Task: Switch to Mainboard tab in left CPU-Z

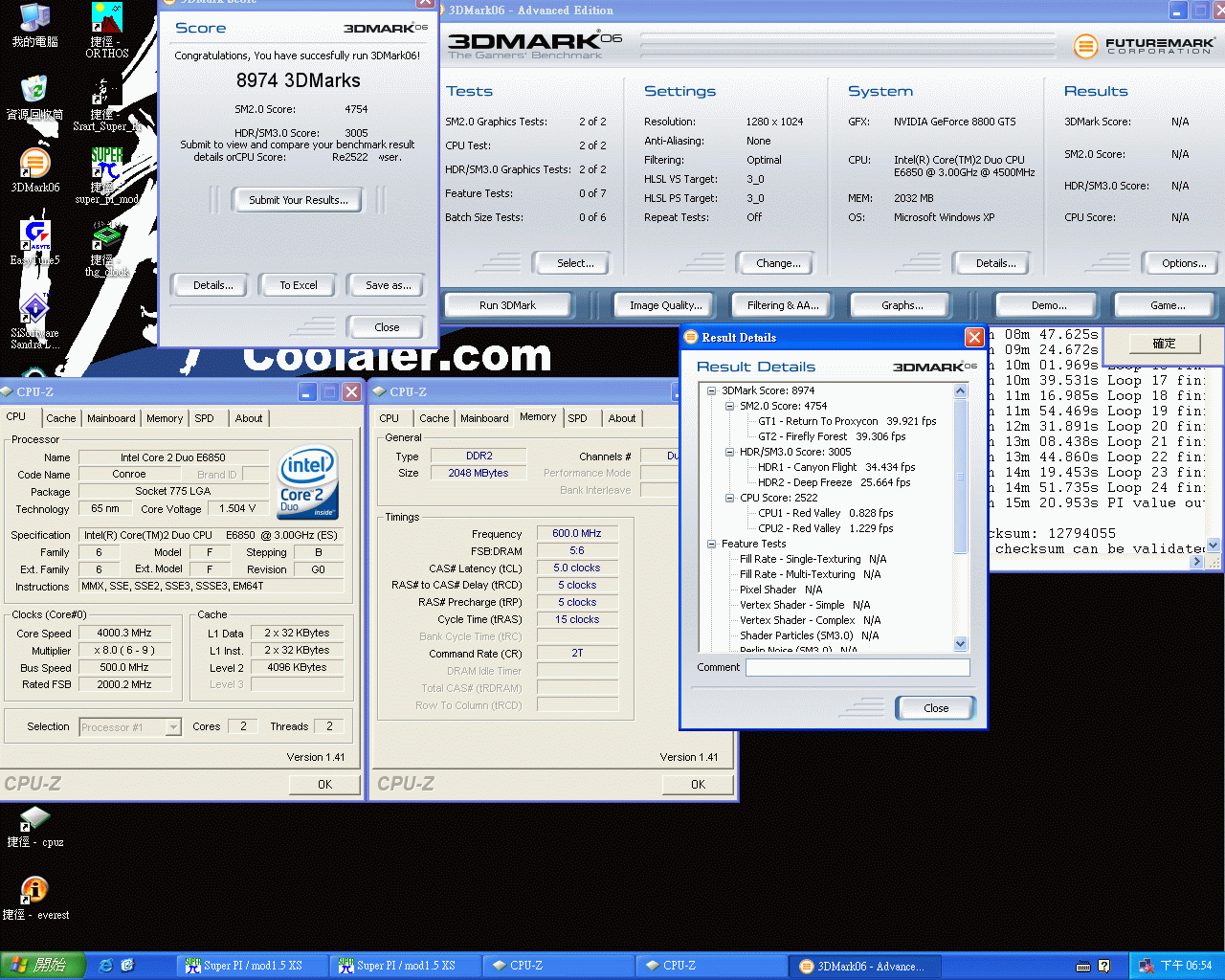Action: (x=111, y=418)
